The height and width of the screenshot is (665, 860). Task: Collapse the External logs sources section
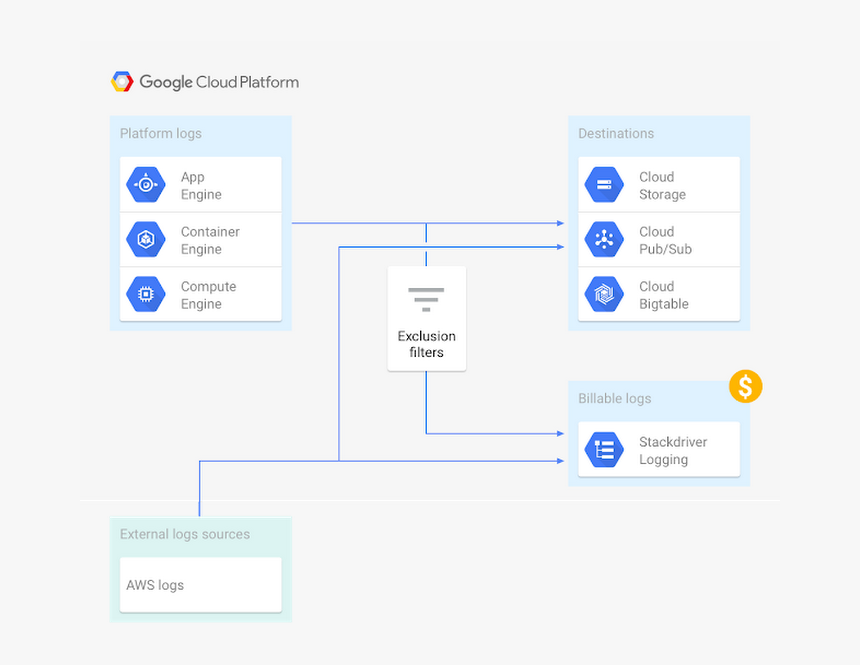point(184,534)
